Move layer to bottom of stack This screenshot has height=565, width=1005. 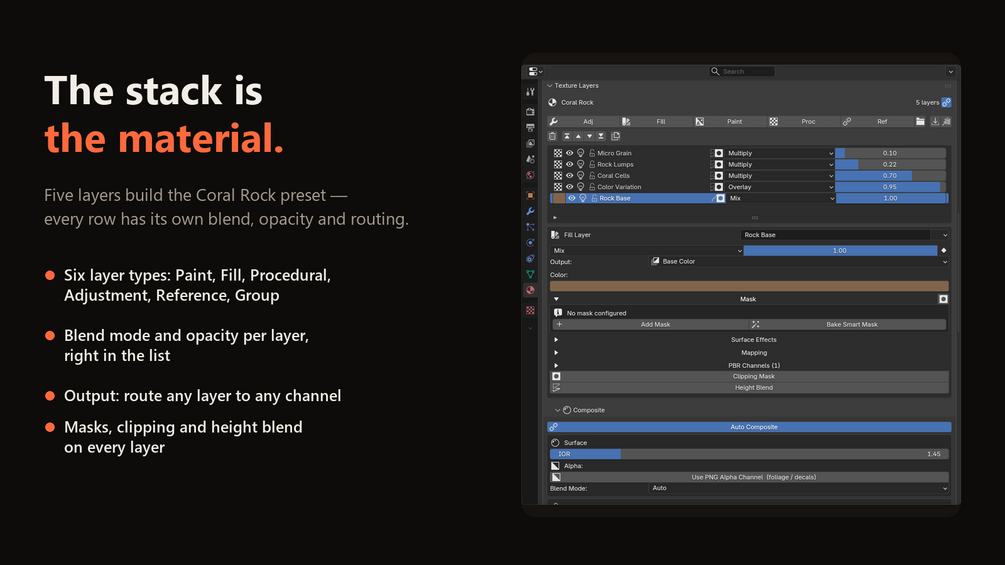(601, 136)
